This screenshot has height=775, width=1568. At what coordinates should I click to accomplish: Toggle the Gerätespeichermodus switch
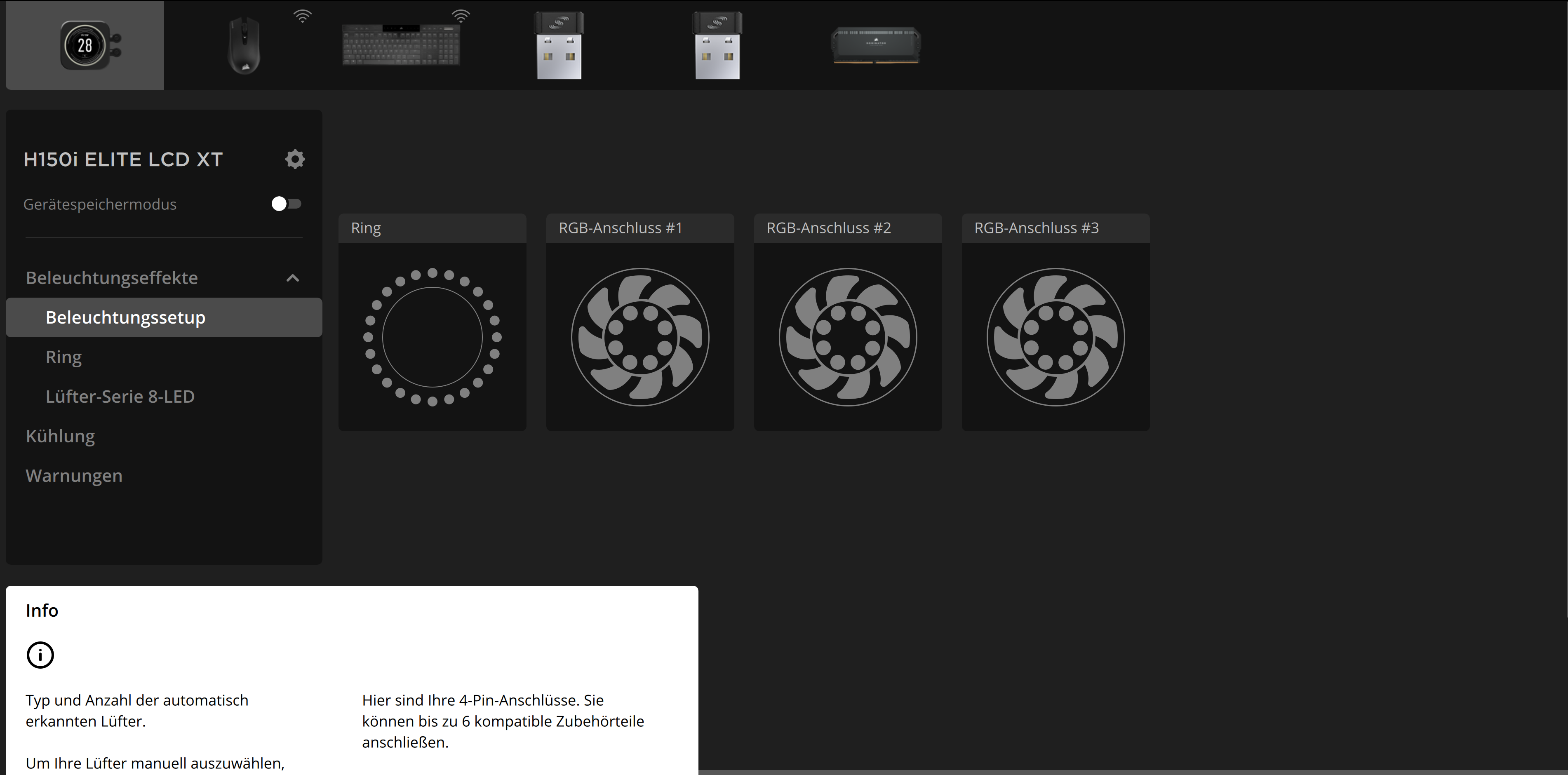point(286,204)
